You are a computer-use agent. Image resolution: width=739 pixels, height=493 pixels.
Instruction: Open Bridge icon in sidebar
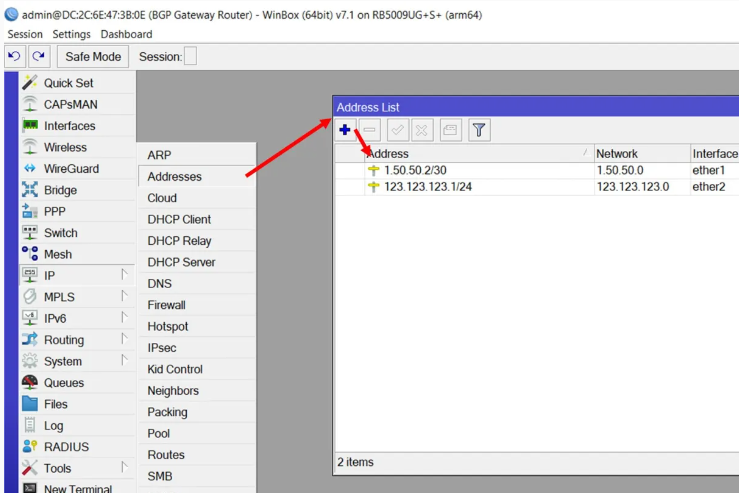click(30, 189)
